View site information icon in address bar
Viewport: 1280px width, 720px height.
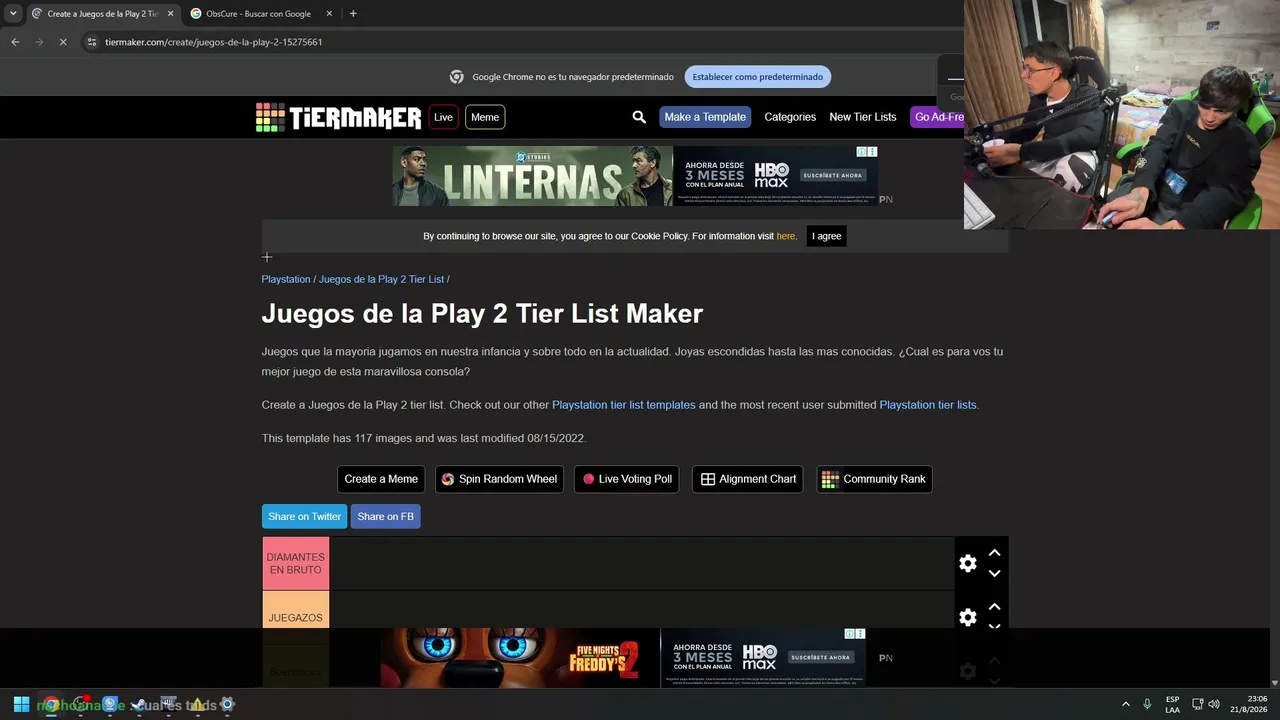point(92,42)
